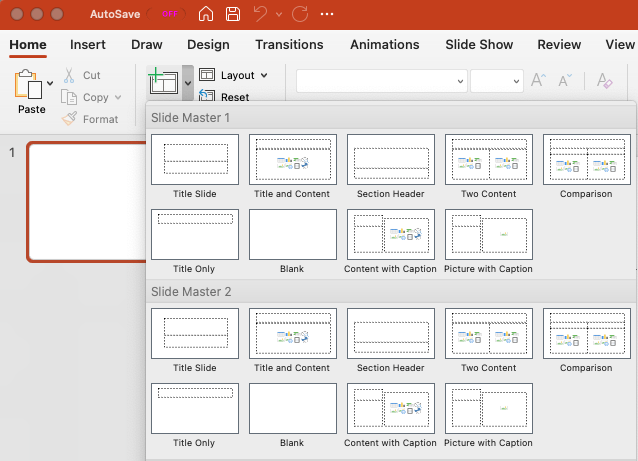Image resolution: width=638 pixels, height=461 pixels.
Task: Click the Home icon in title bar
Action: [206, 15]
